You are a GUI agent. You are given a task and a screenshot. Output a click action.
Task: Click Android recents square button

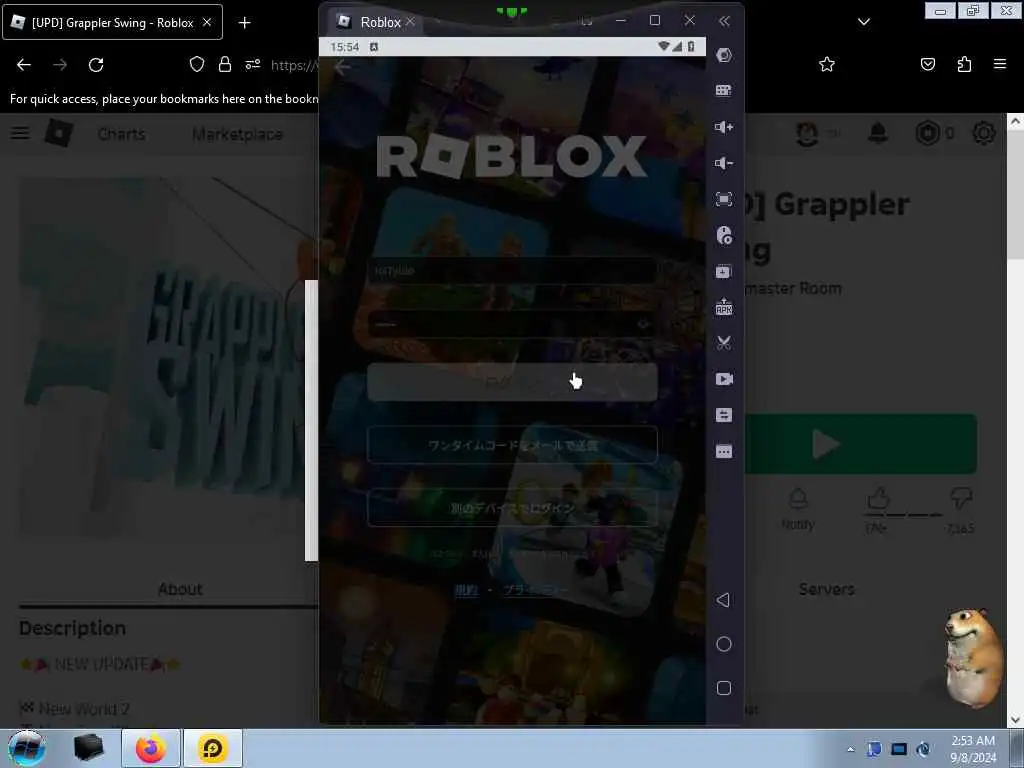pos(724,688)
